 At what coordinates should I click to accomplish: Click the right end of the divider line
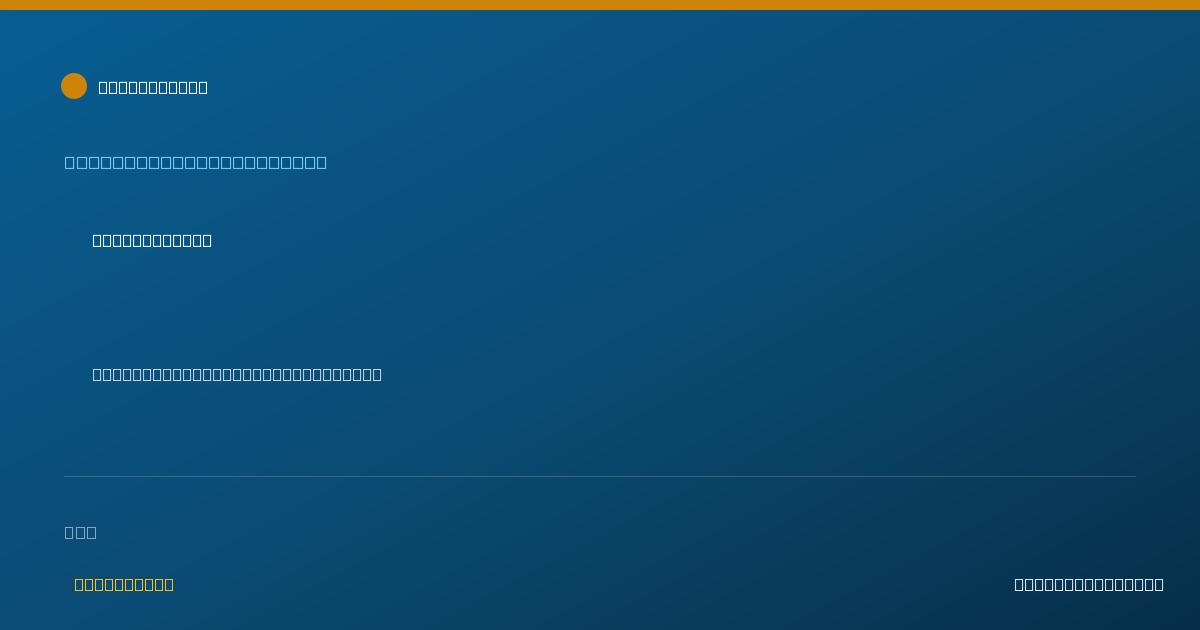(x=1134, y=476)
